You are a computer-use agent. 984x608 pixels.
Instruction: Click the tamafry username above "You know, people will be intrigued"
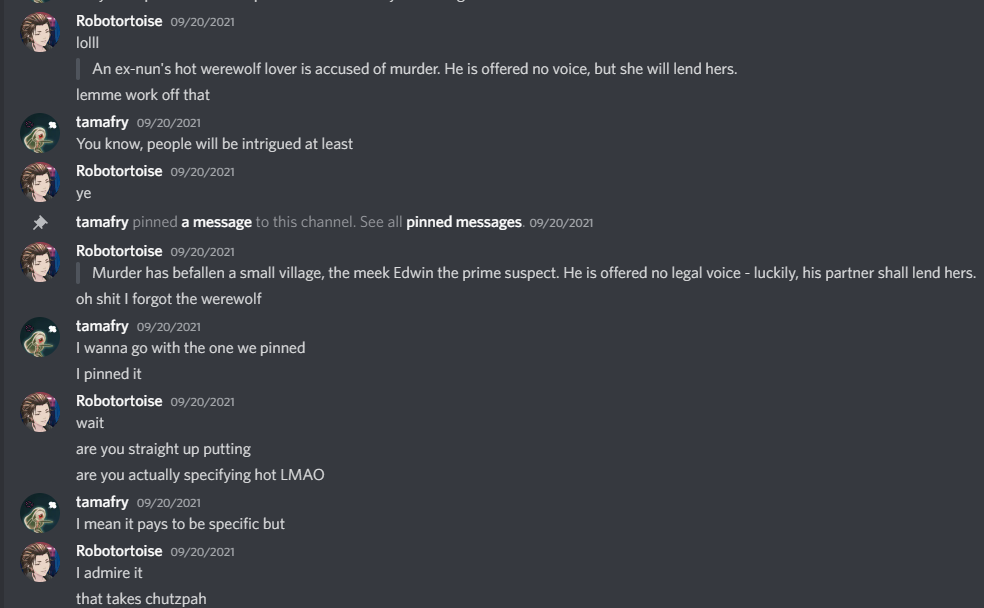tap(102, 122)
